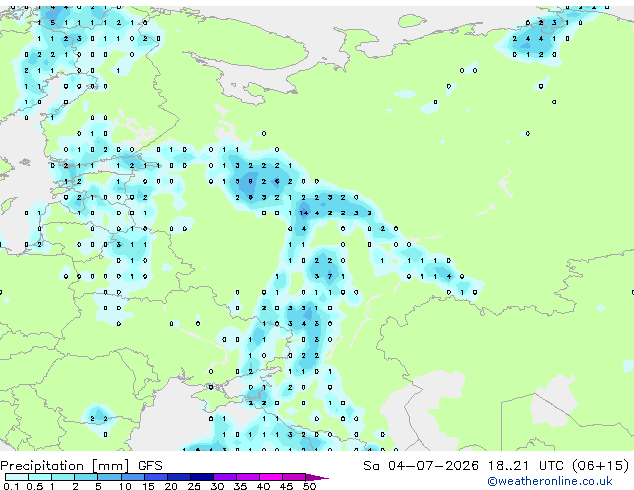
Task: Click the 0.5–1 mm legend color swatch
Action: click(x=40, y=477)
